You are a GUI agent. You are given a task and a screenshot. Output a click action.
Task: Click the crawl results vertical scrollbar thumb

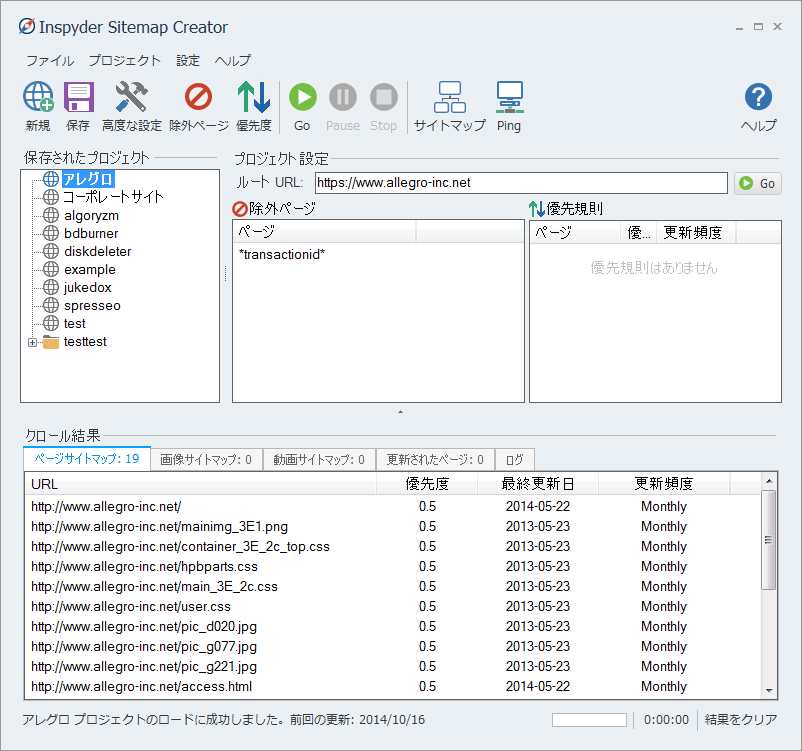click(x=769, y=540)
